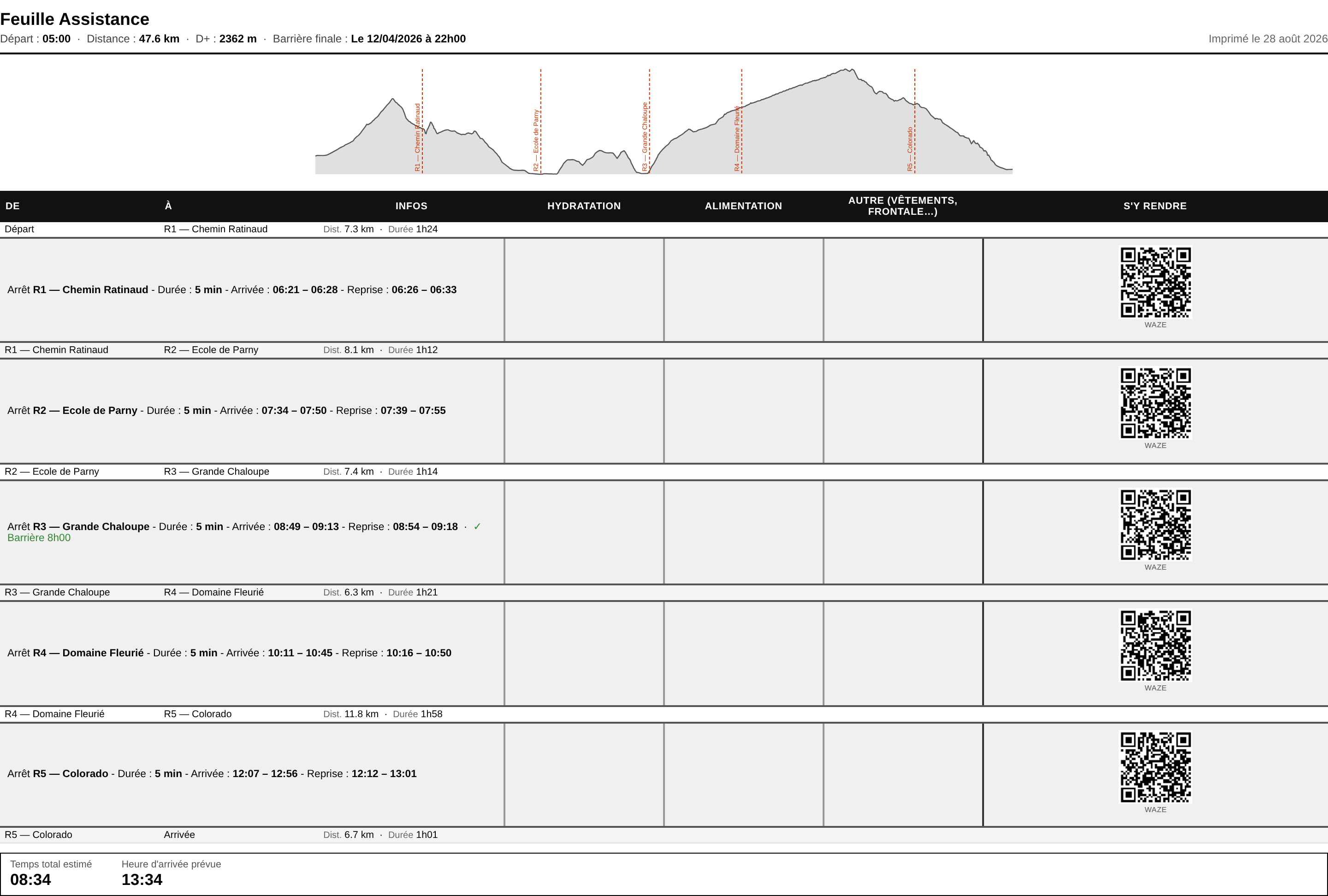This screenshot has height=896, width=1328.
Task: Click the green check mark beside Barrière 8h00
Action: coord(477,526)
